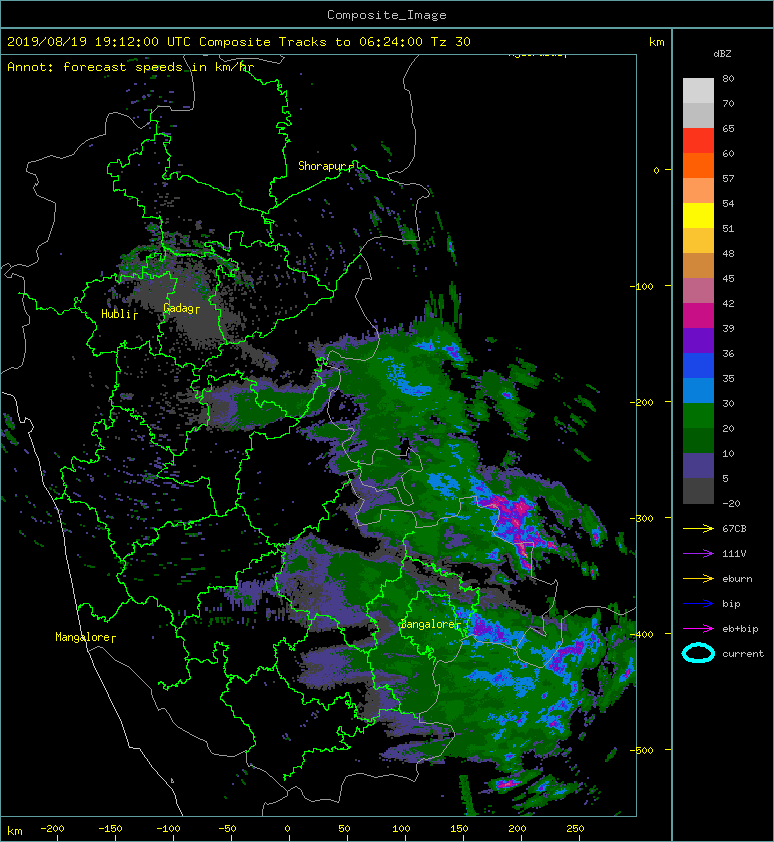The image size is (774, 842).
Task: Click the bip blue arrow legend icon
Action: 698,604
